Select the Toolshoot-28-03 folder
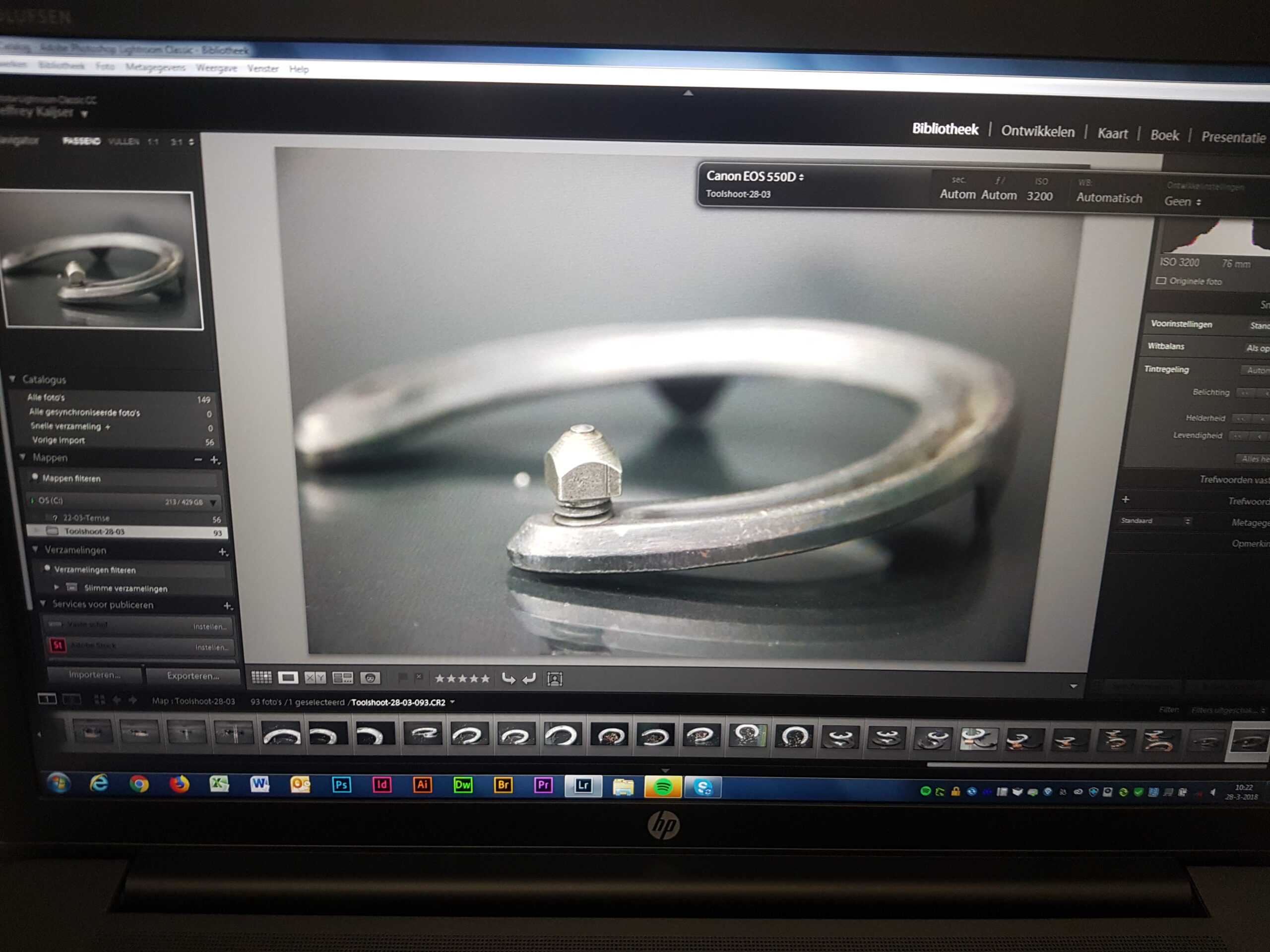 click(127, 532)
